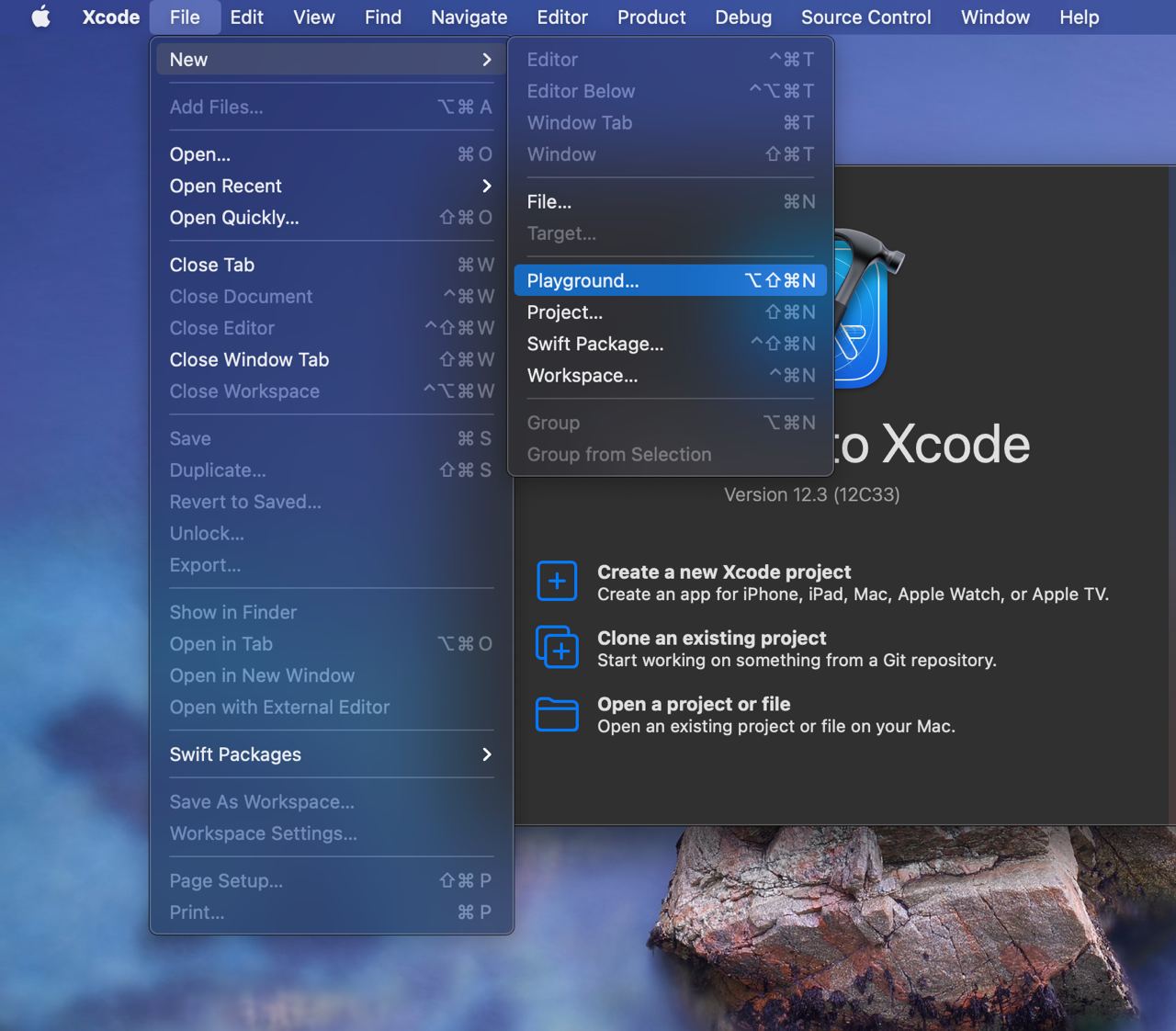The width and height of the screenshot is (1176, 1031).
Task: Click the disabled Editor Below submenu item
Action: click(671, 92)
